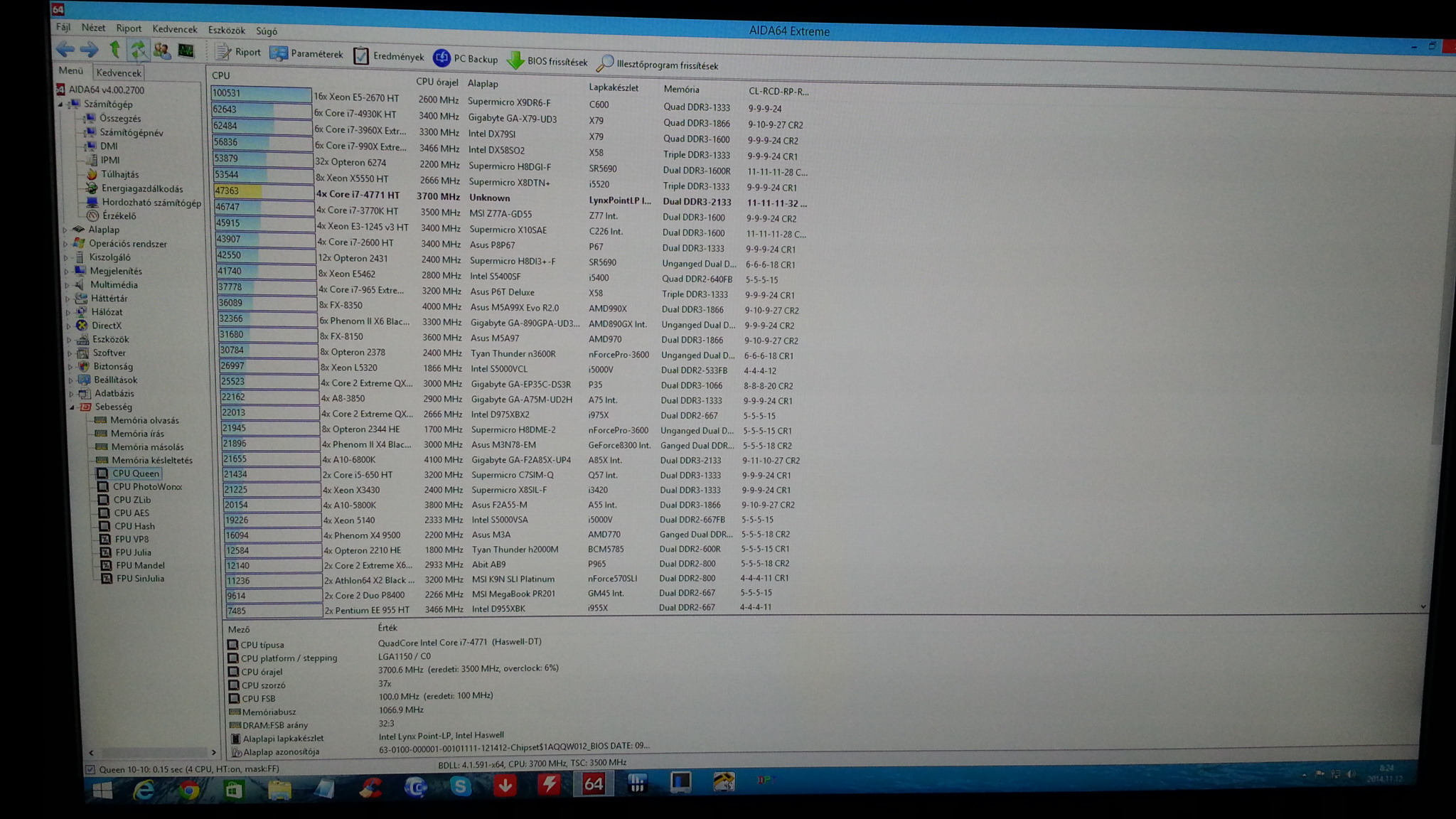Select FPU Mandel benchmark

click(140, 565)
